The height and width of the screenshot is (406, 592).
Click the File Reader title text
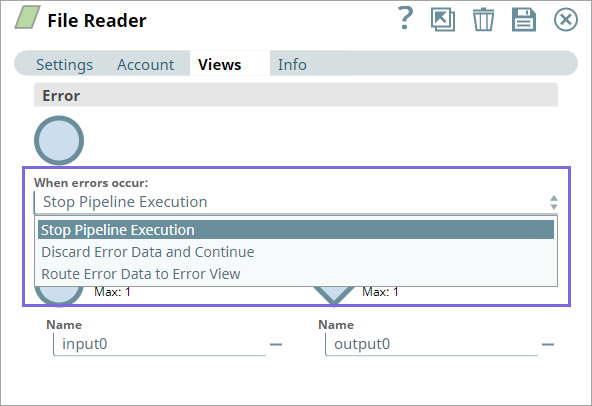97,20
